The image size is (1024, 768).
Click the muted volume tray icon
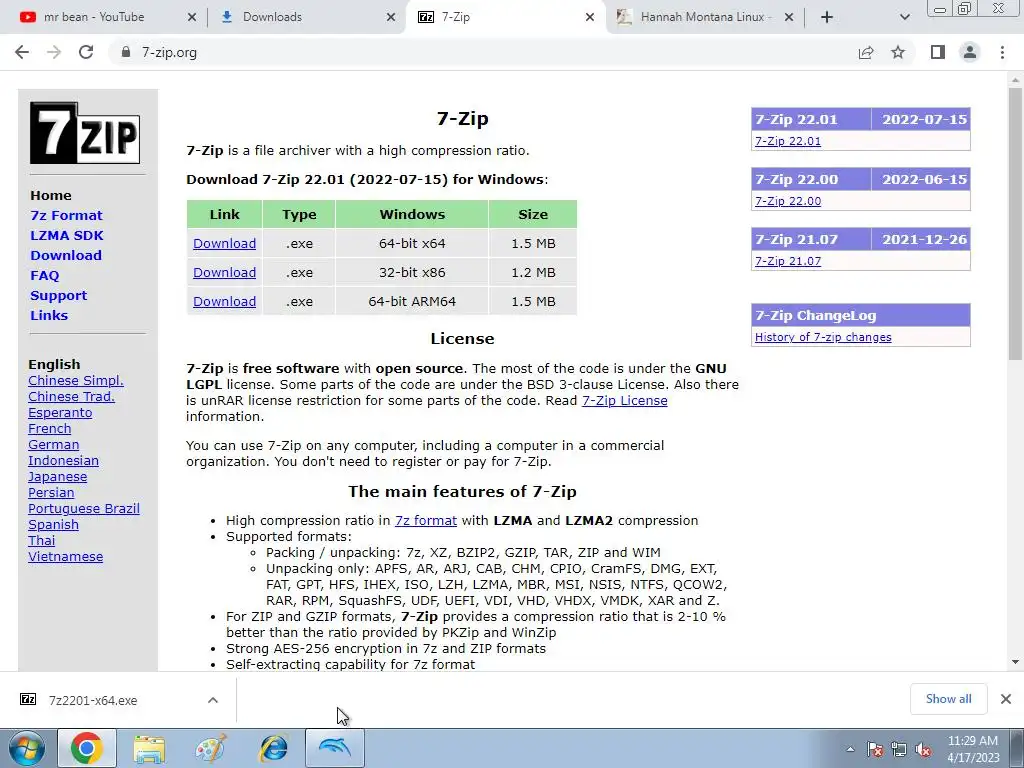click(923, 750)
